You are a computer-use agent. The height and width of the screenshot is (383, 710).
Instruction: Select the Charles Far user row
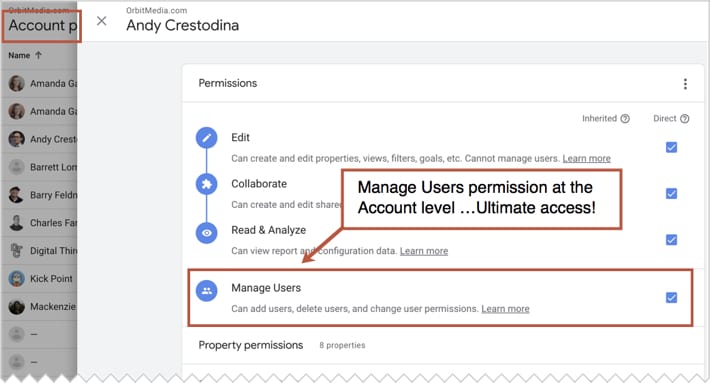click(x=39, y=223)
